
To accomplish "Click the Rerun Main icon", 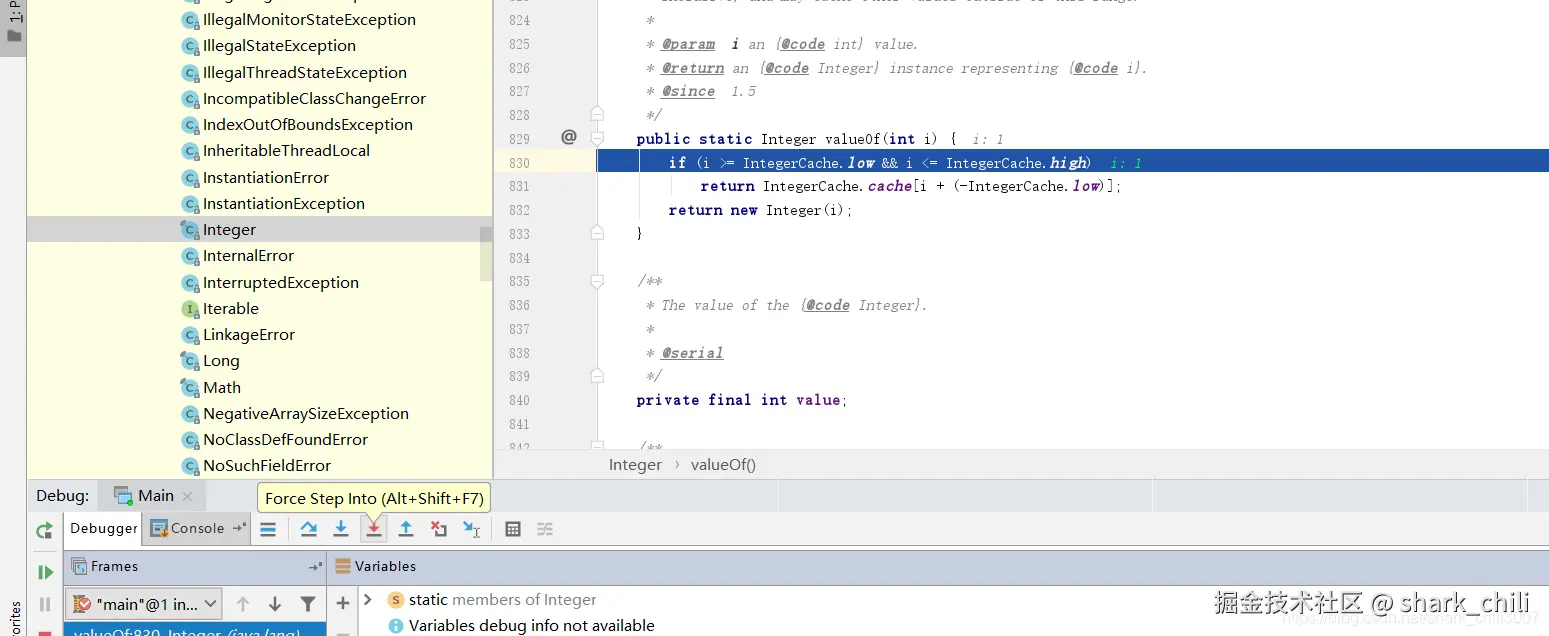I will point(44,531).
